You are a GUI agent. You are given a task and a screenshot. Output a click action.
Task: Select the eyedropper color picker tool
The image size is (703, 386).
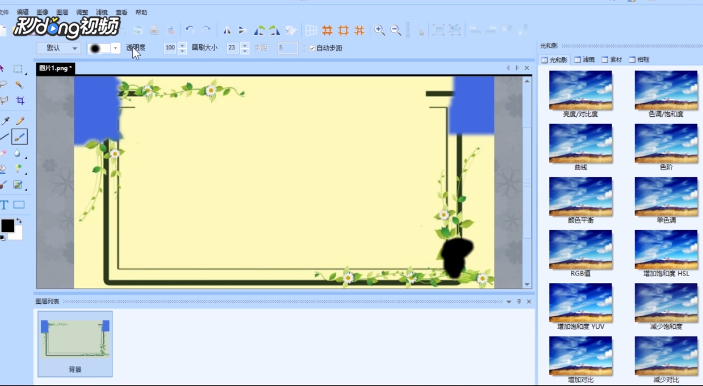click(x=5, y=121)
